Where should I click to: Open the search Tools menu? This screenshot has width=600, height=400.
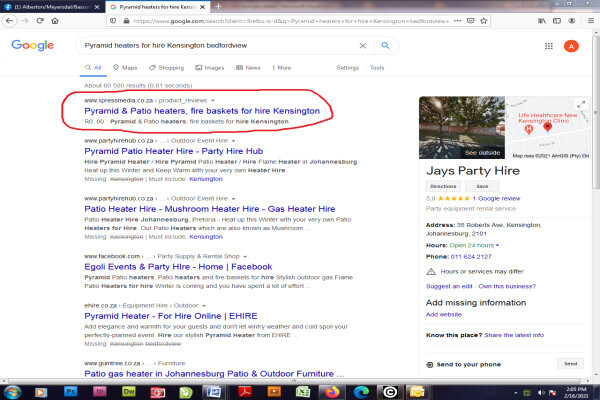pos(377,68)
